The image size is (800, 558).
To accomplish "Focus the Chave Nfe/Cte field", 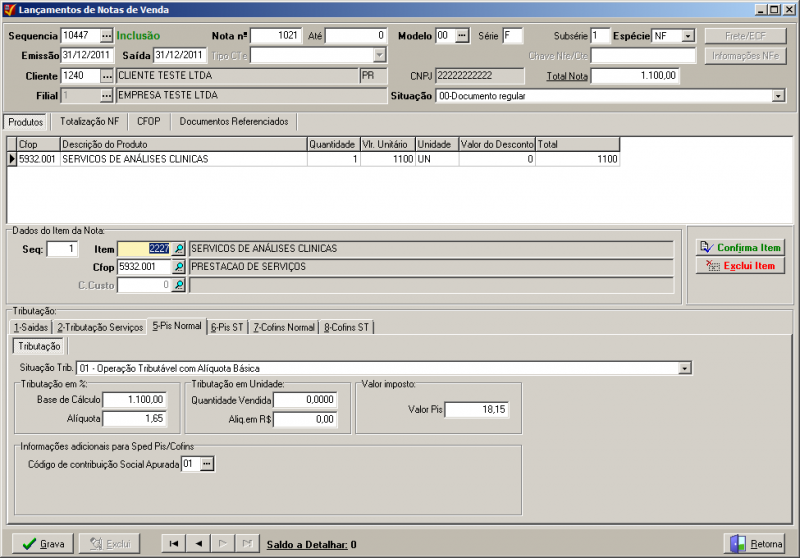I will [x=643, y=56].
